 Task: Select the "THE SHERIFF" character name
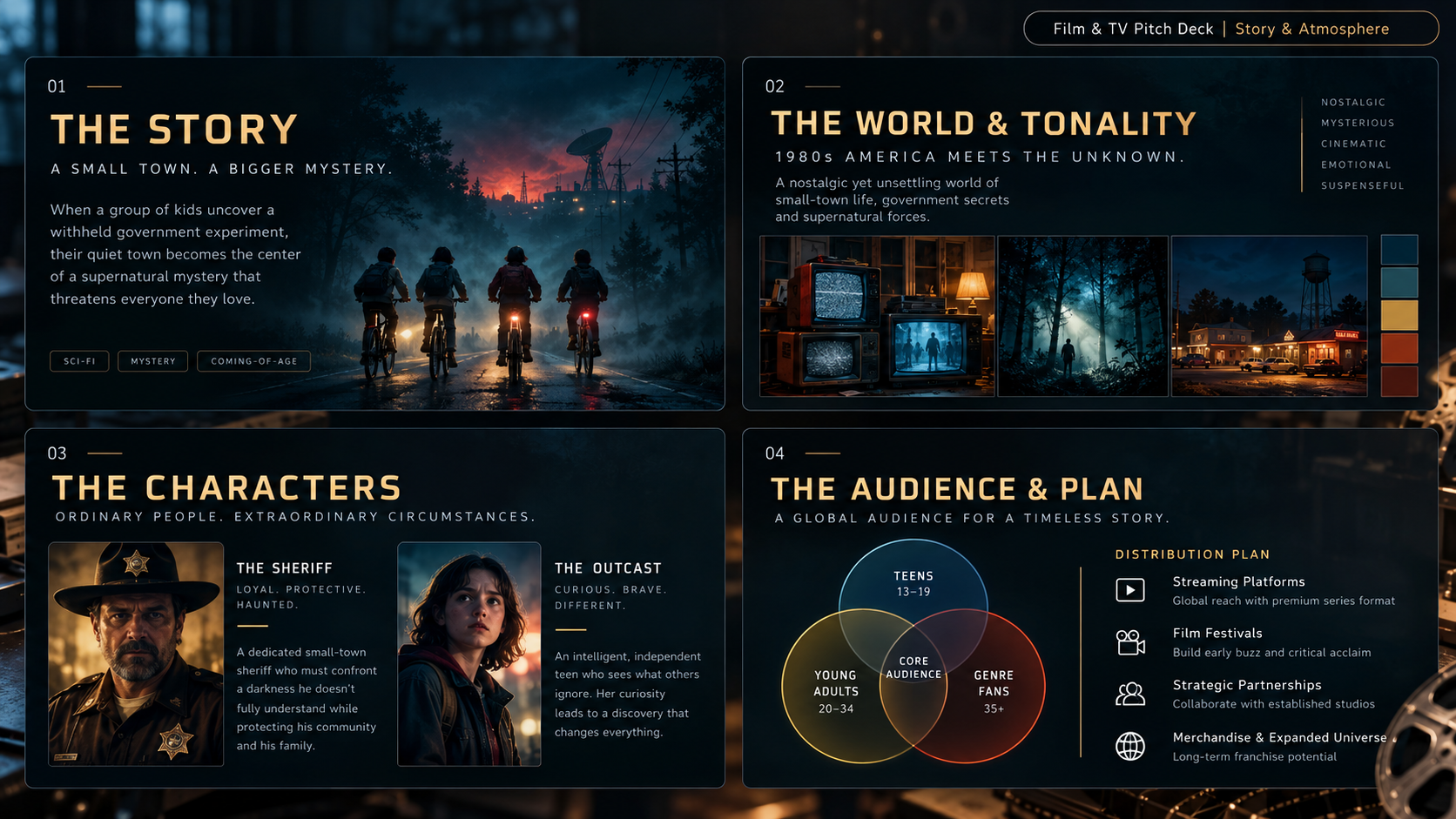coord(285,568)
